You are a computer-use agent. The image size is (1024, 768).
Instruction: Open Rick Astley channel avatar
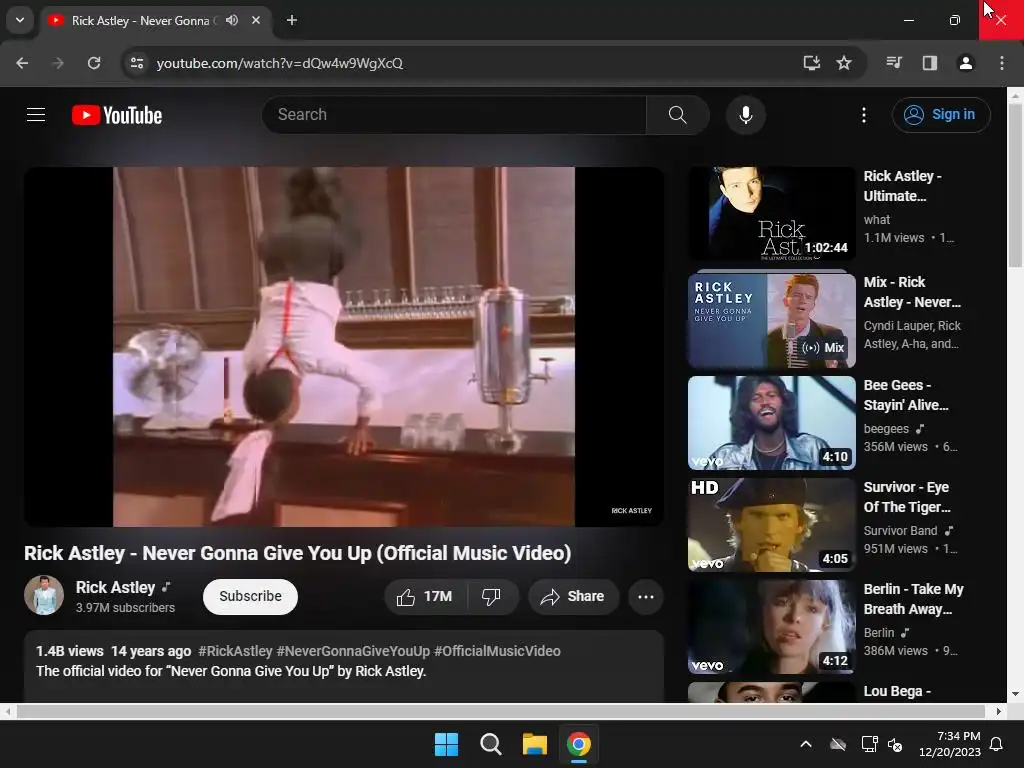44,595
